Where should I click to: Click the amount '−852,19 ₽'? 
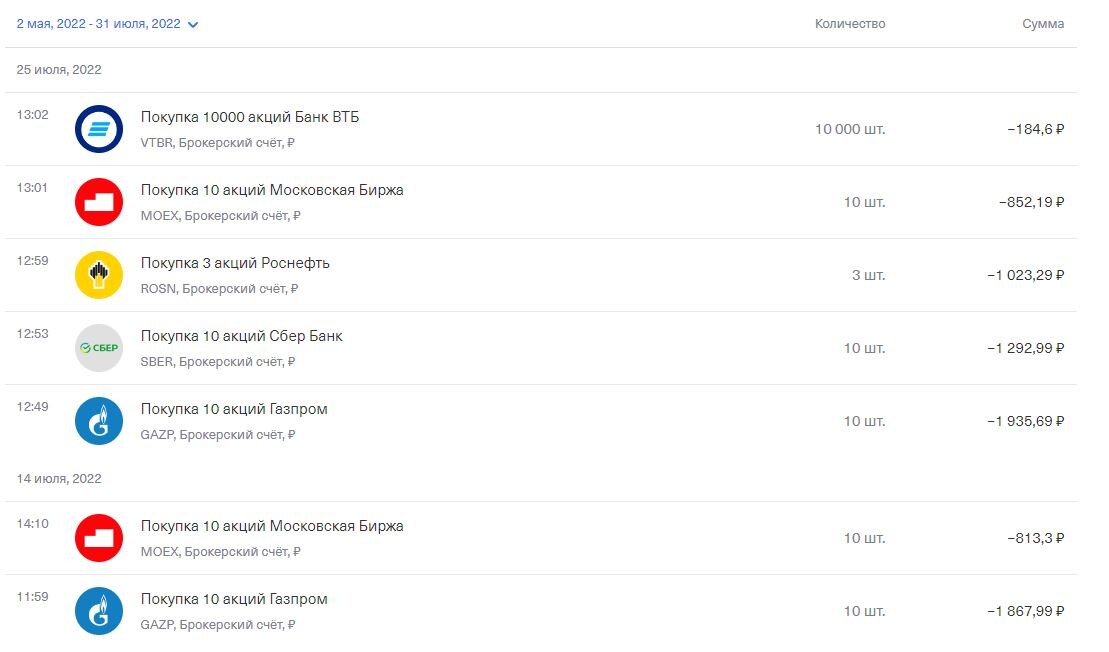click(x=1032, y=202)
